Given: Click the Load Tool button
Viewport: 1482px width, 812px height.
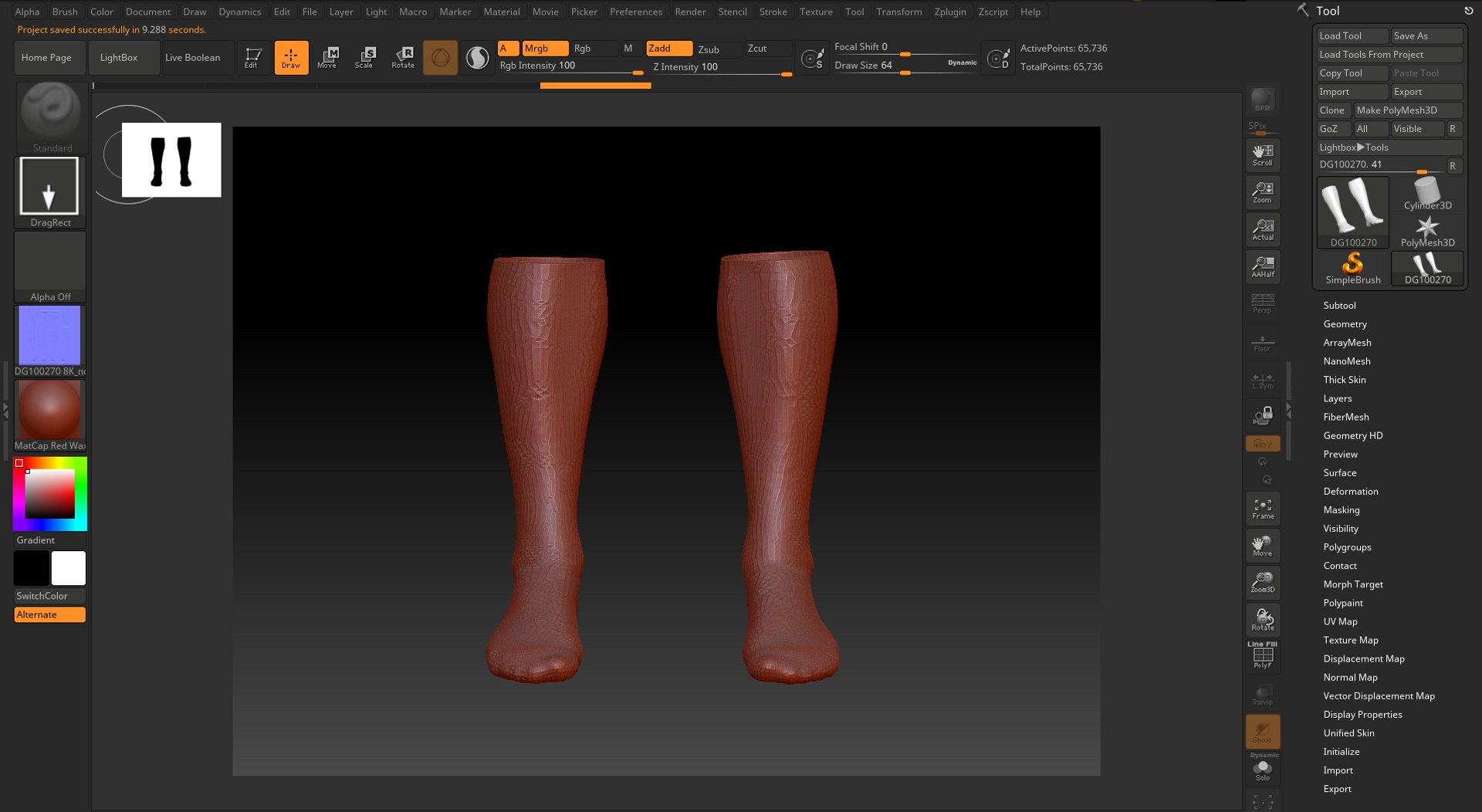Looking at the screenshot, I should point(1352,36).
